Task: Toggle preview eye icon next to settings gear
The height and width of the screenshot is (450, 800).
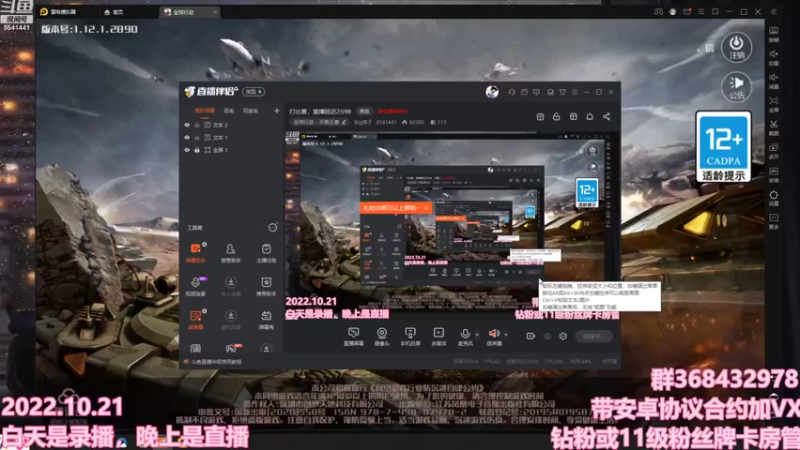Action: pyautogui.click(x=547, y=336)
